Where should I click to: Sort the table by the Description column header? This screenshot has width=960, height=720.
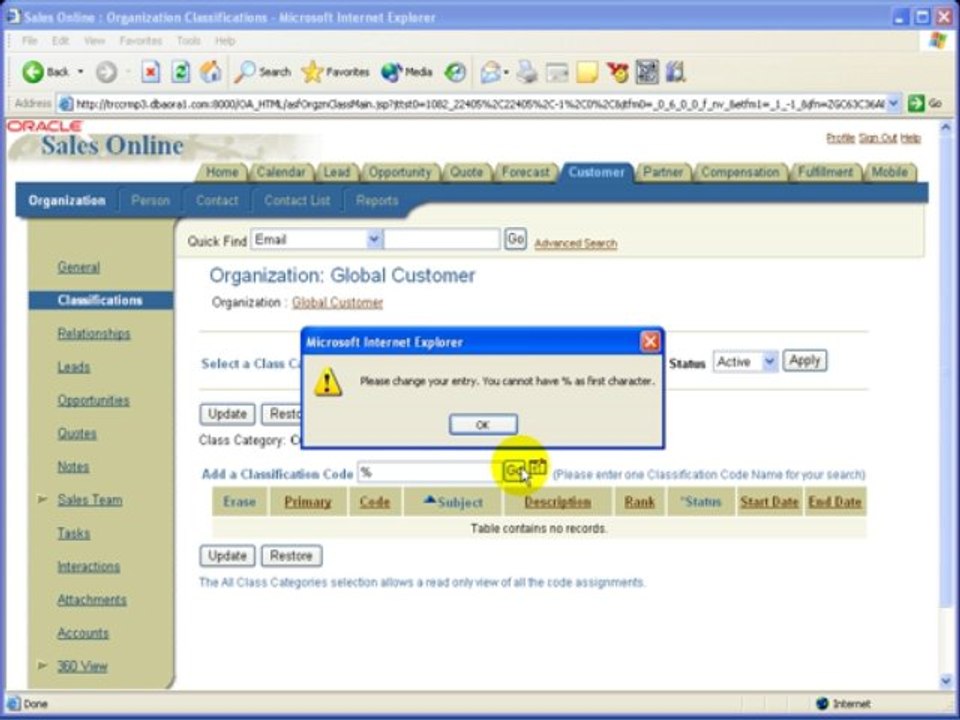pyautogui.click(x=557, y=502)
